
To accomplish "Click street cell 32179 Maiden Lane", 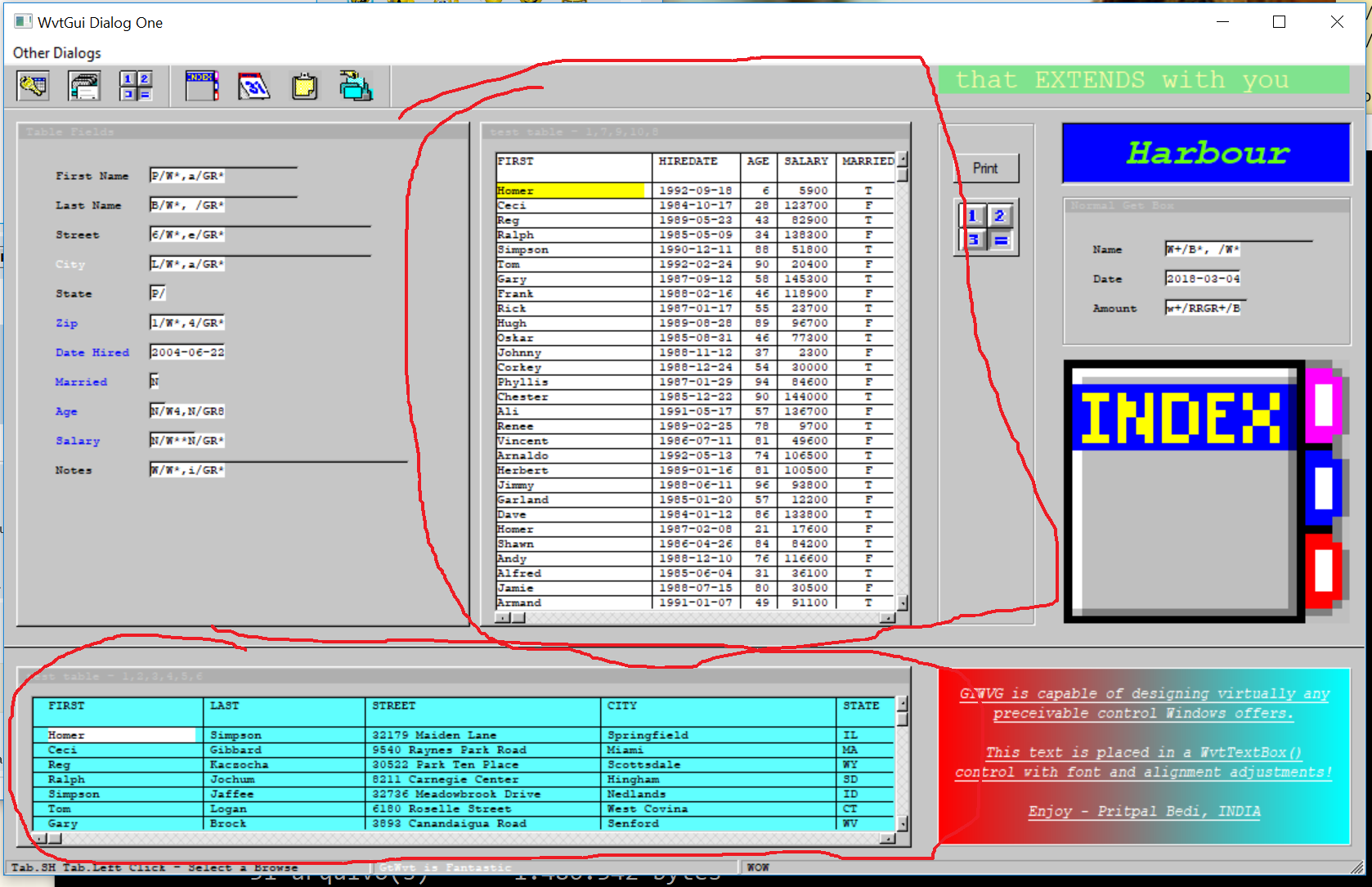I will tap(482, 735).
